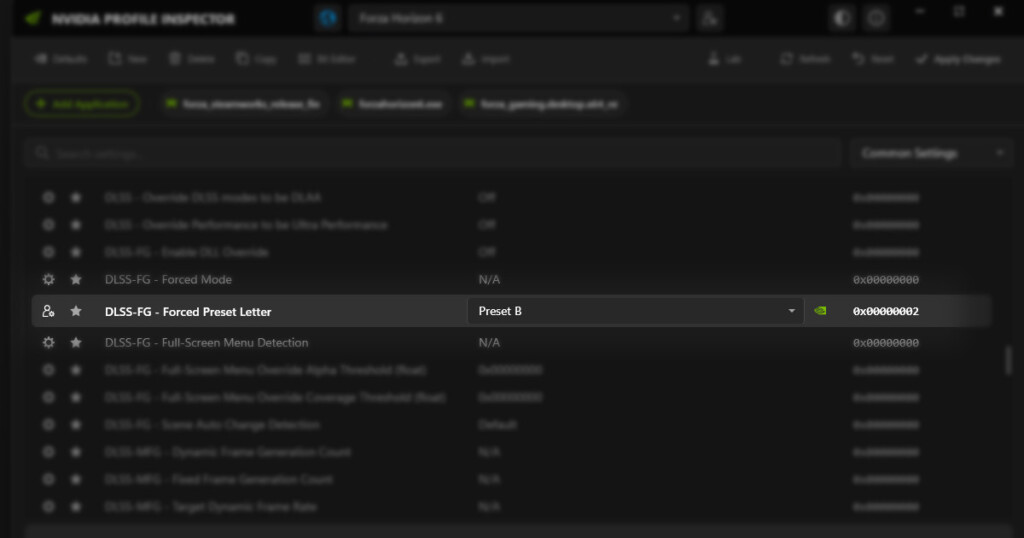Screen dimensions: 1024x538
Task: Toggle the star for DLSS-MFG - Target Dynamic Frame Rate
Action: pos(76,507)
